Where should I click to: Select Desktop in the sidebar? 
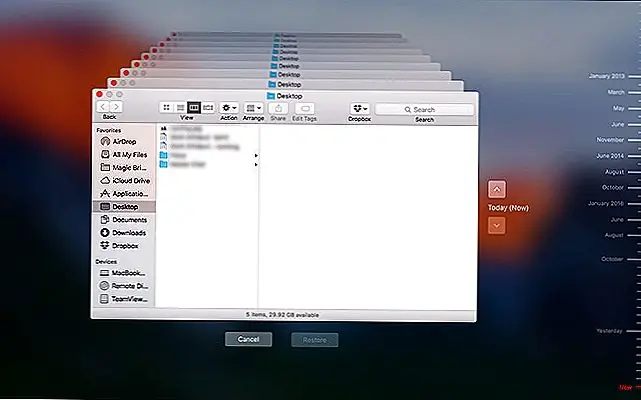pyautogui.click(x=124, y=207)
